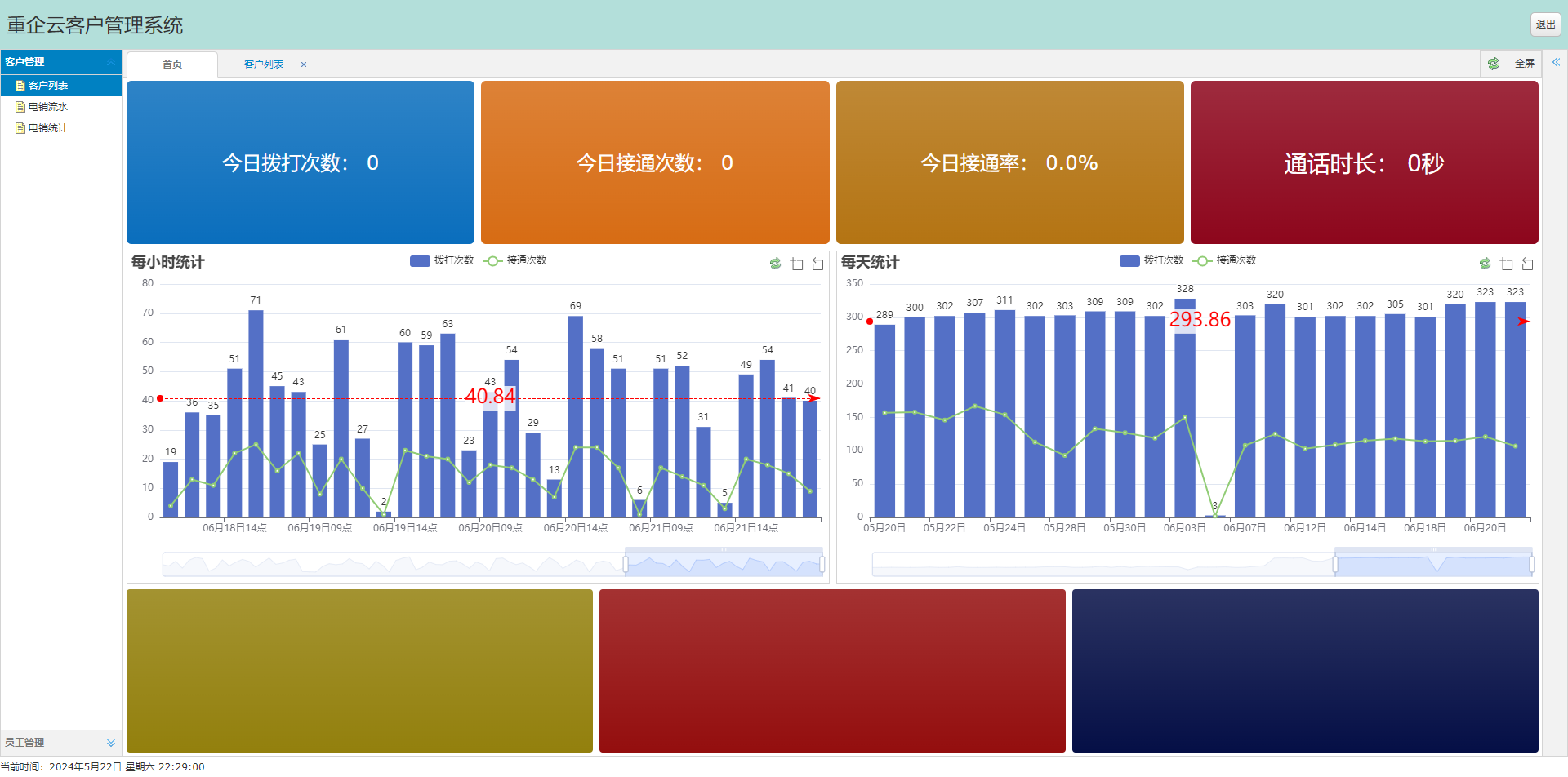The width and height of the screenshot is (1568, 777).
Task: Click the 退出 logout button
Action: (x=1545, y=24)
